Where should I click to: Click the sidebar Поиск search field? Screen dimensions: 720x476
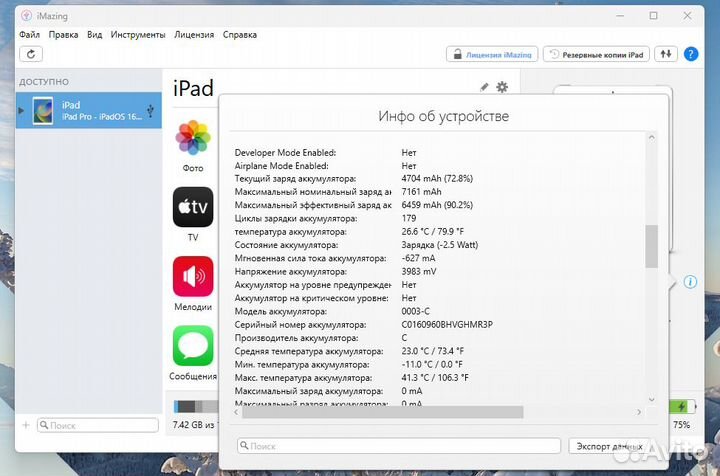[x=98, y=425]
